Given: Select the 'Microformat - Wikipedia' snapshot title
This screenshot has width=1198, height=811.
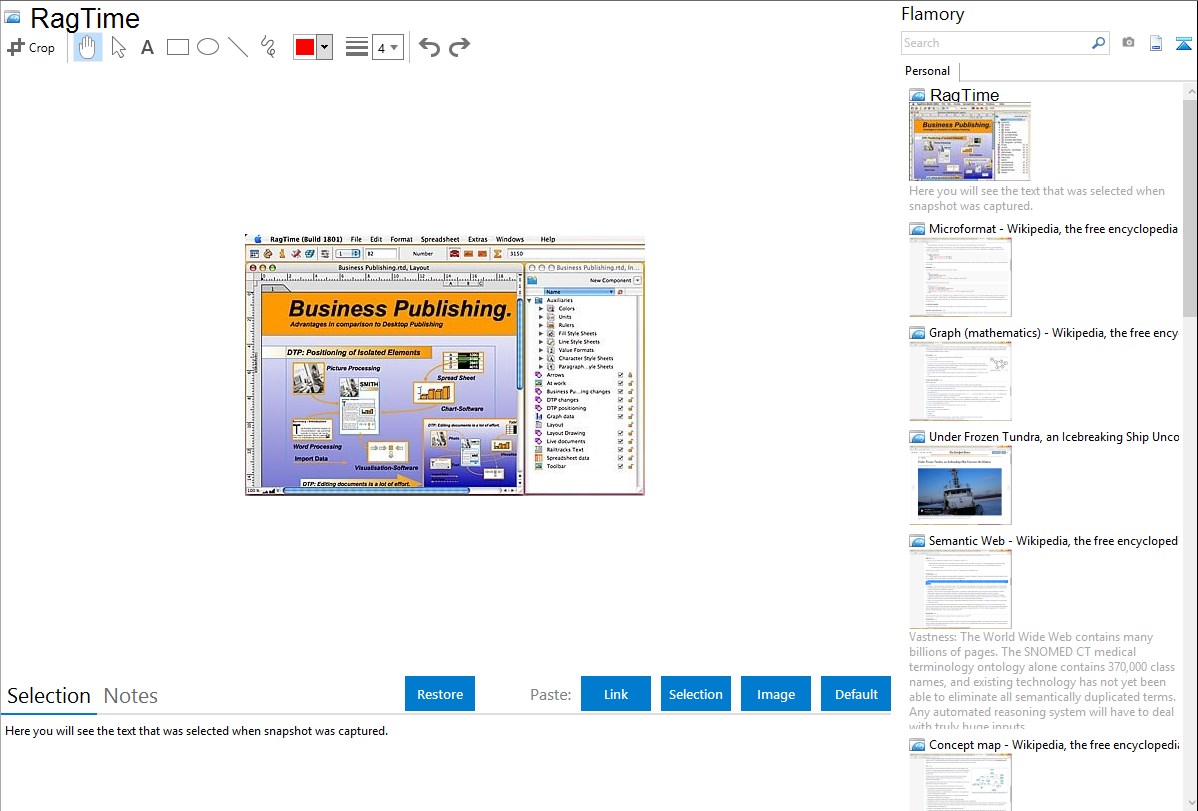Looking at the screenshot, I should (x=1053, y=229).
